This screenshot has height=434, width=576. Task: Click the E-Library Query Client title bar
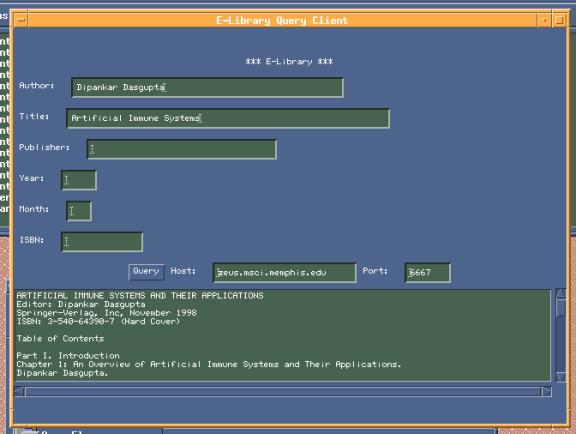tap(282, 20)
